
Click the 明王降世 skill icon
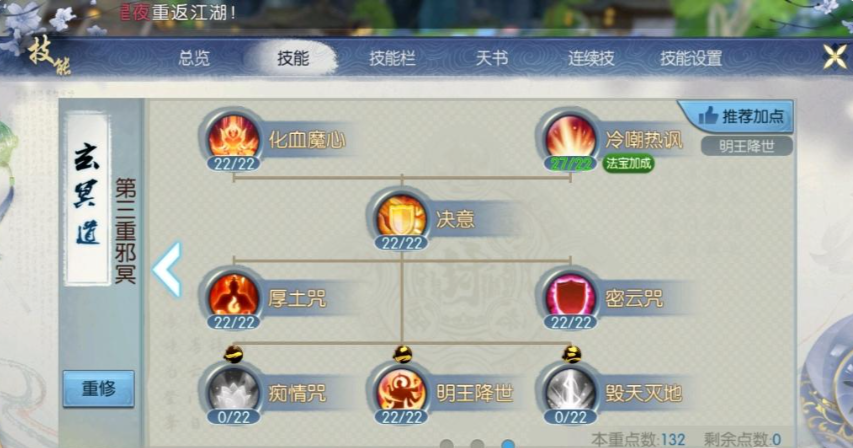click(401, 390)
